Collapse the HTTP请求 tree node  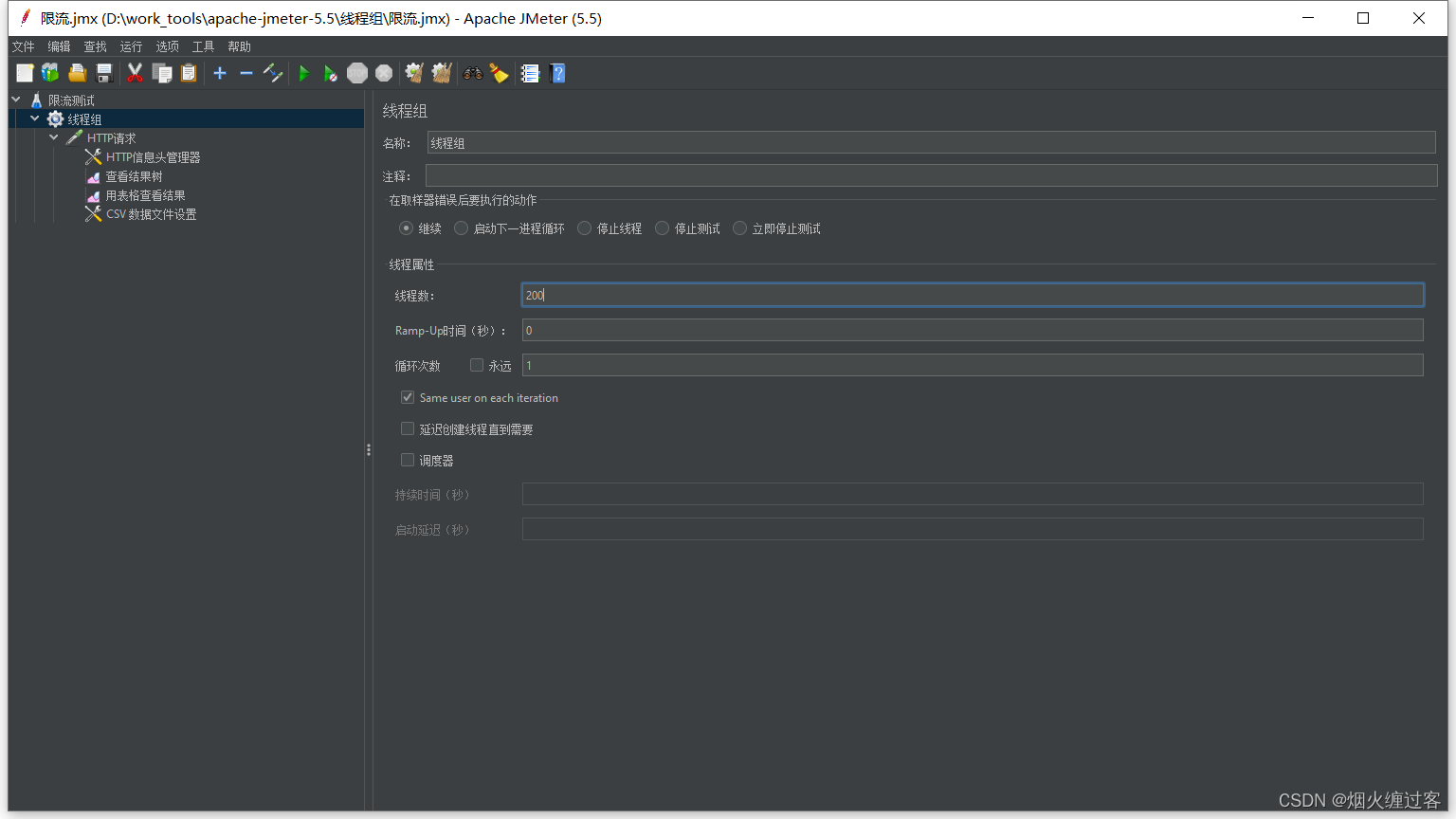[x=54, y=137]
